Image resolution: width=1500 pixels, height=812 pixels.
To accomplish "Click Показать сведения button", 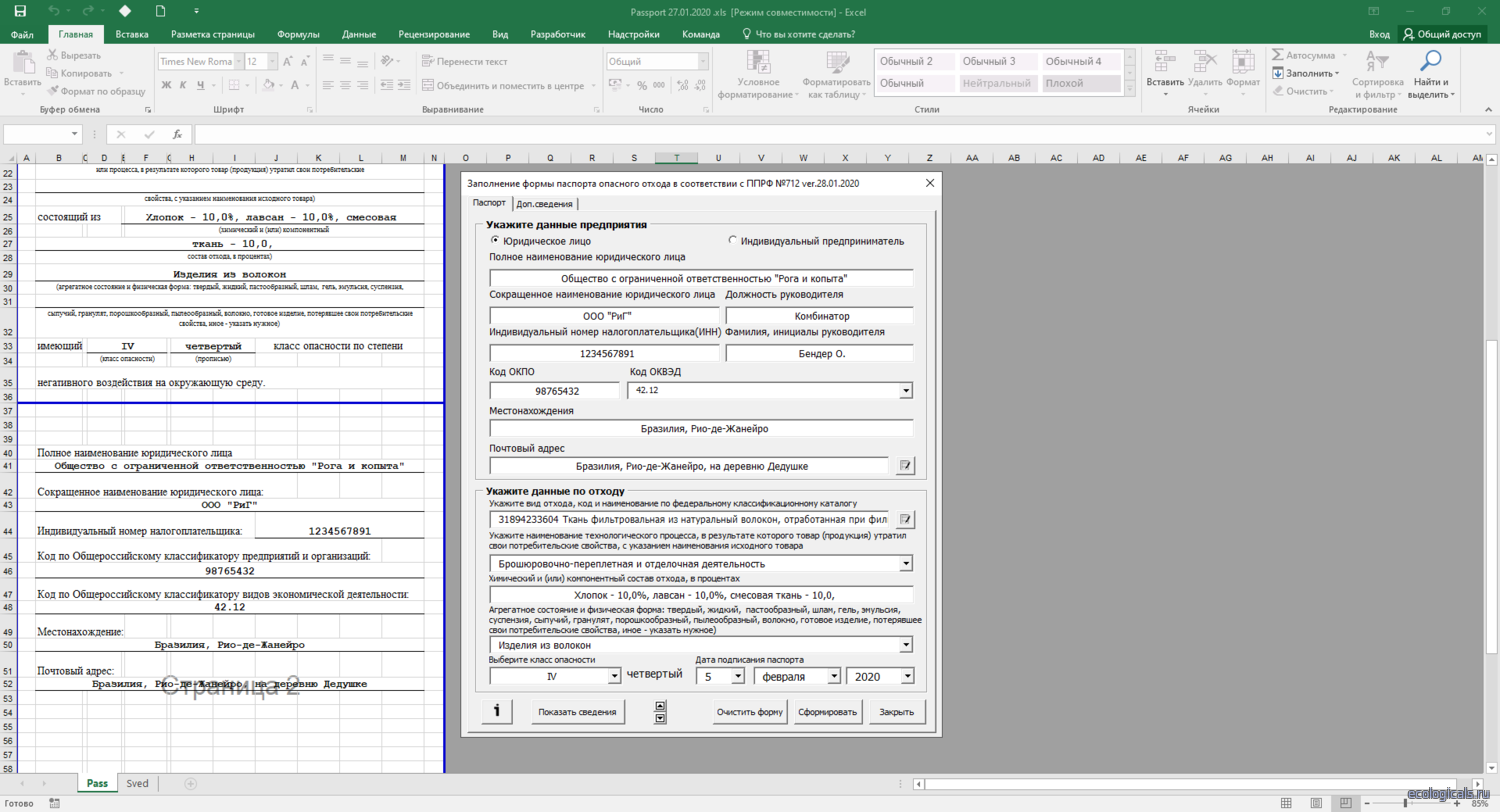I will [x=577, y=712].
